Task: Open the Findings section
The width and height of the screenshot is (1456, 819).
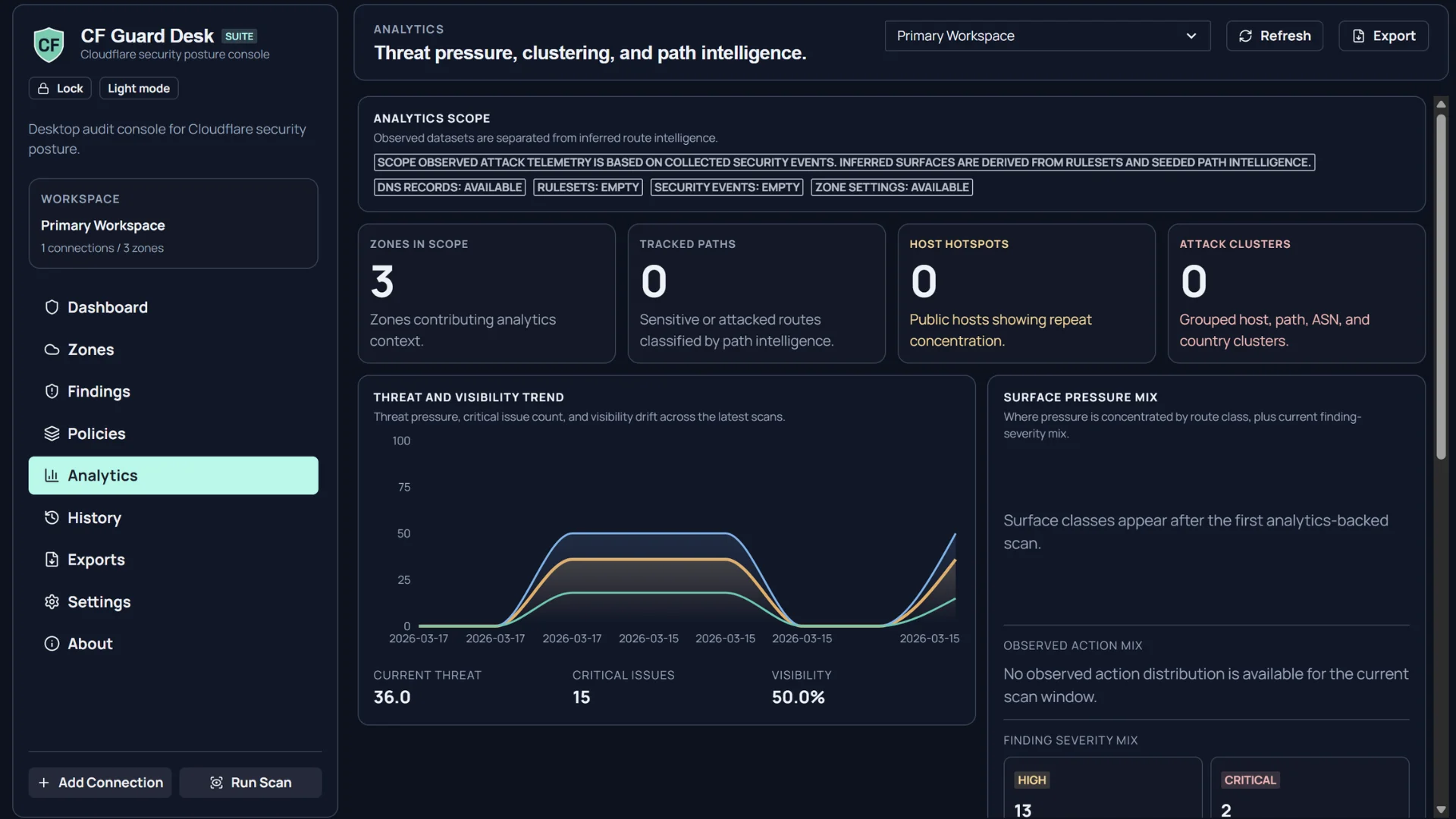Action: pos(174,391)
